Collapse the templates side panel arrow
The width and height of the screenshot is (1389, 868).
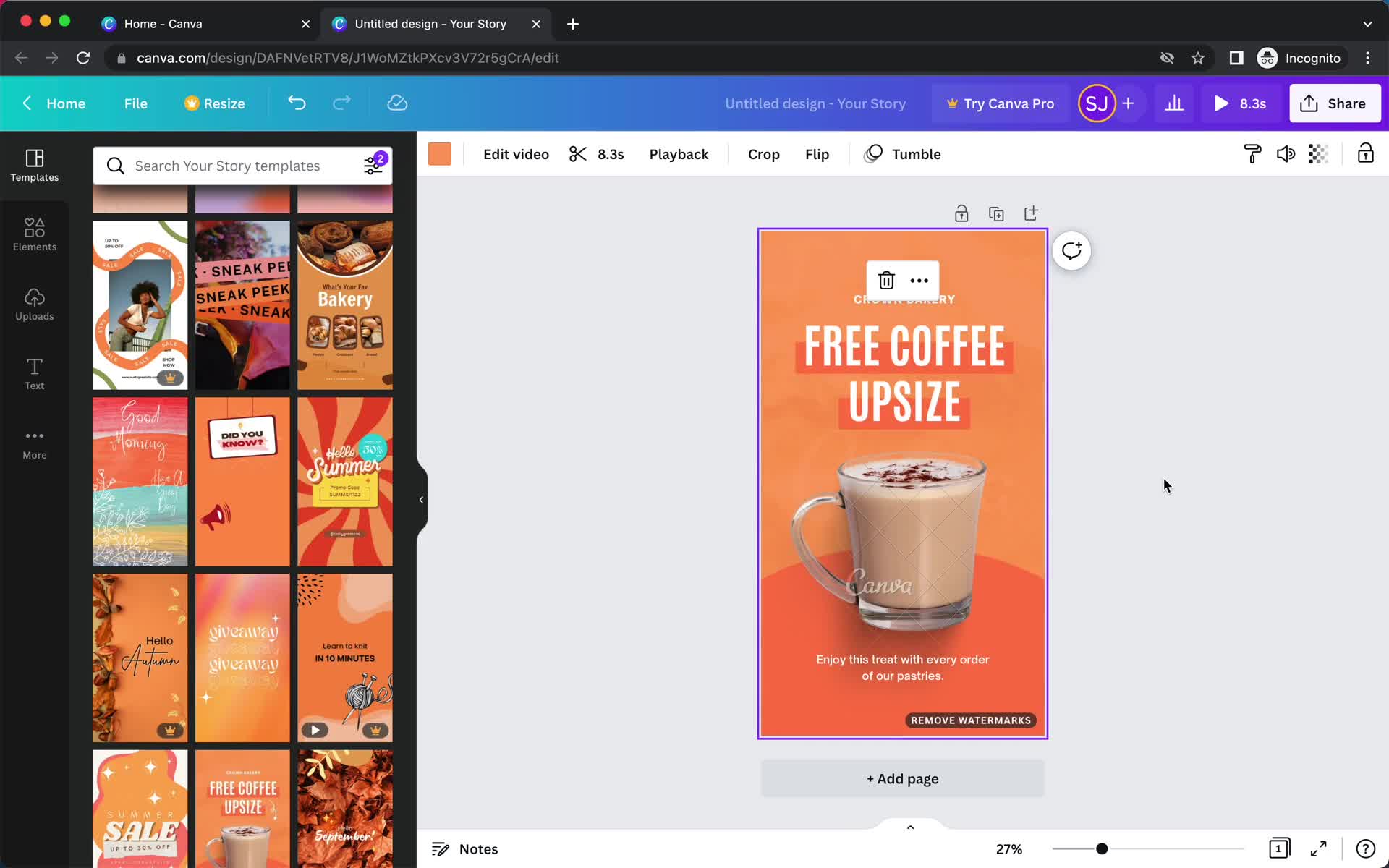click(x=421, y=500)
